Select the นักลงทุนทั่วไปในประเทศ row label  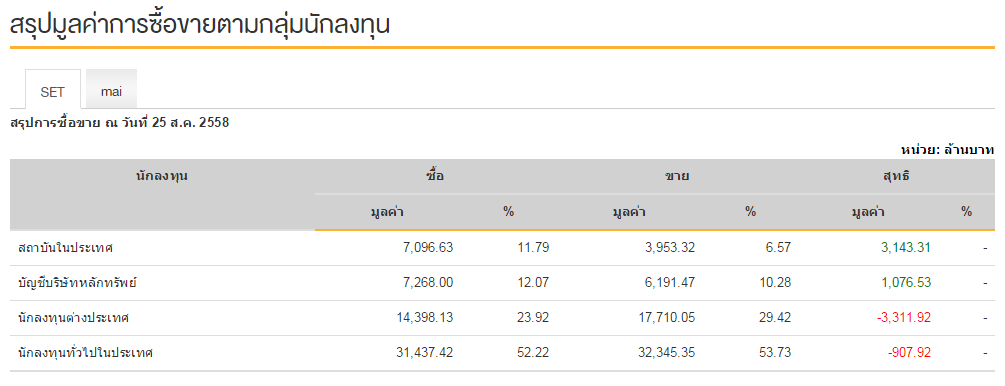click(86, 353)
